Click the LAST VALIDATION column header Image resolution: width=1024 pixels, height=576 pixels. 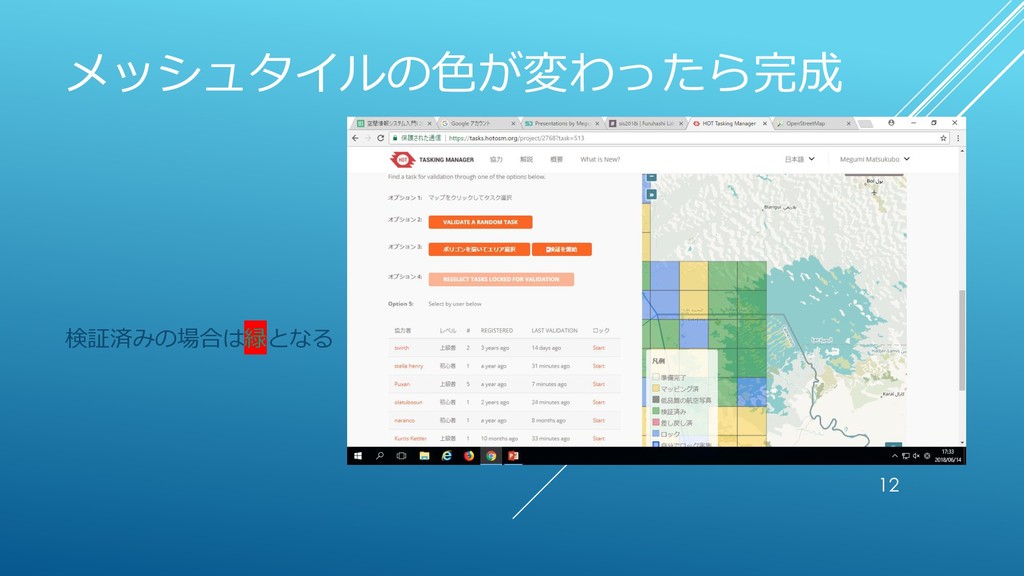(x=554, y=330)
